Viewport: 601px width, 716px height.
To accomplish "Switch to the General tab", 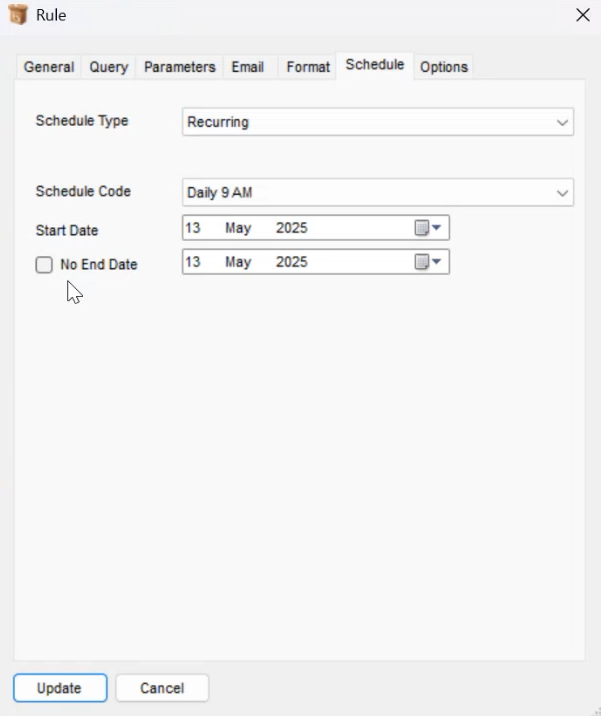I will point(49,67).
